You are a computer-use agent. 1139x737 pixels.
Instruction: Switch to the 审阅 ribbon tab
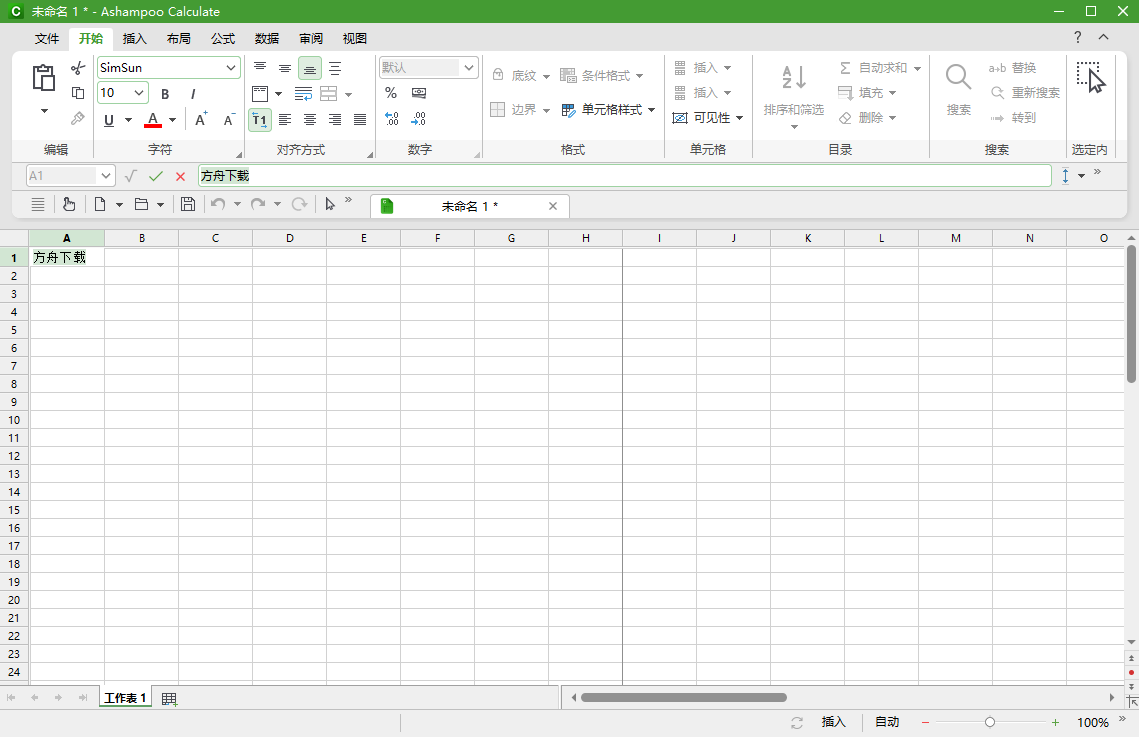coord(311,38)
